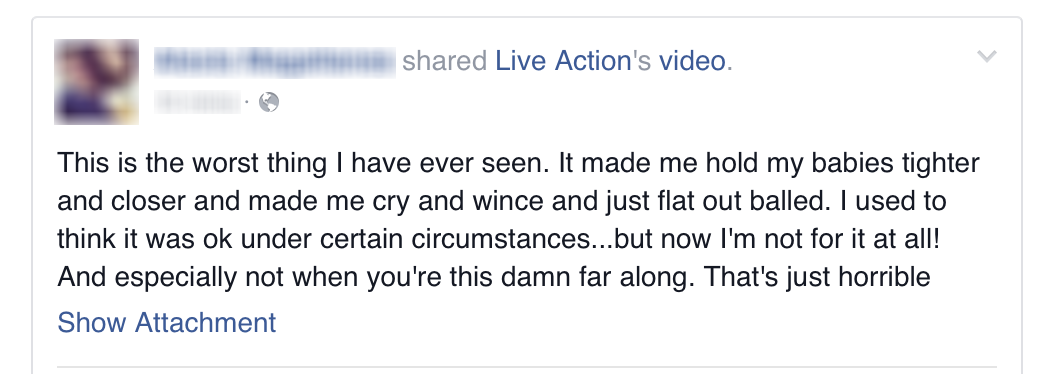Open the Live Action page link
The height and width of the screenshot is (374, 1052).
coord(563,61)
